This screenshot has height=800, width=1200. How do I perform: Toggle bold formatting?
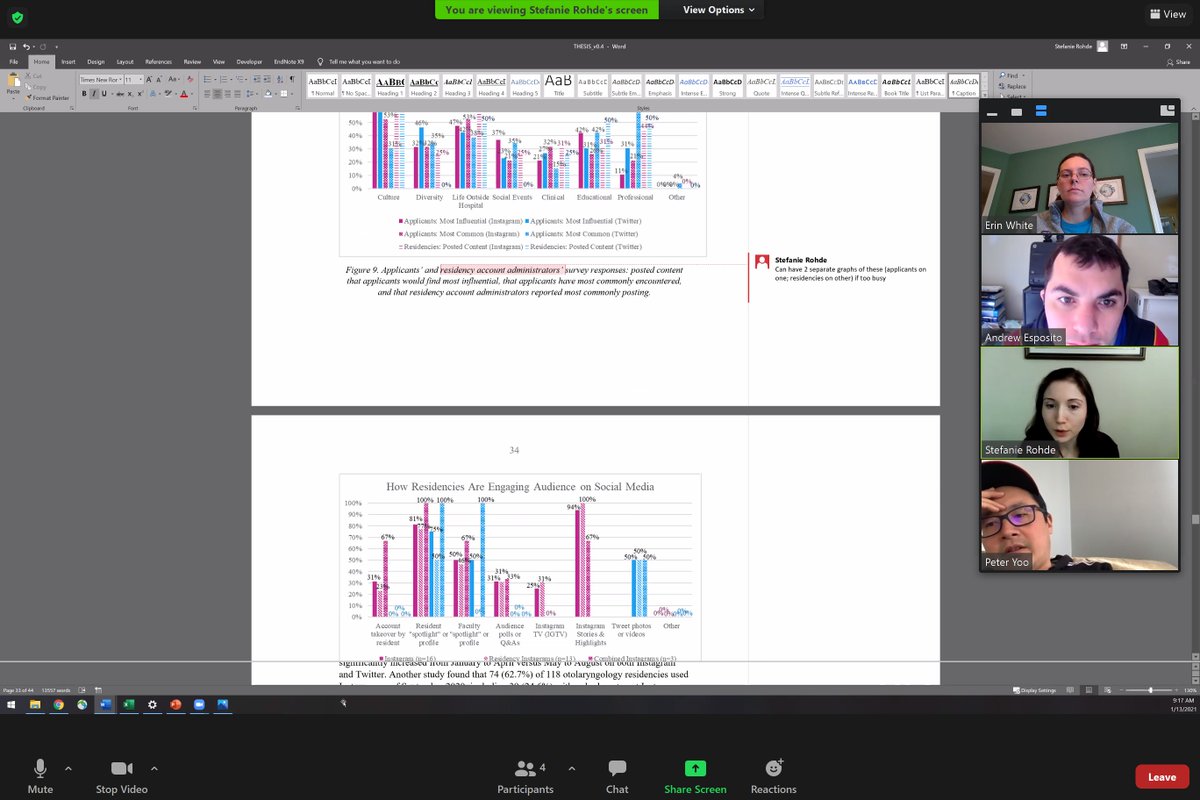(x=84, y=92)
